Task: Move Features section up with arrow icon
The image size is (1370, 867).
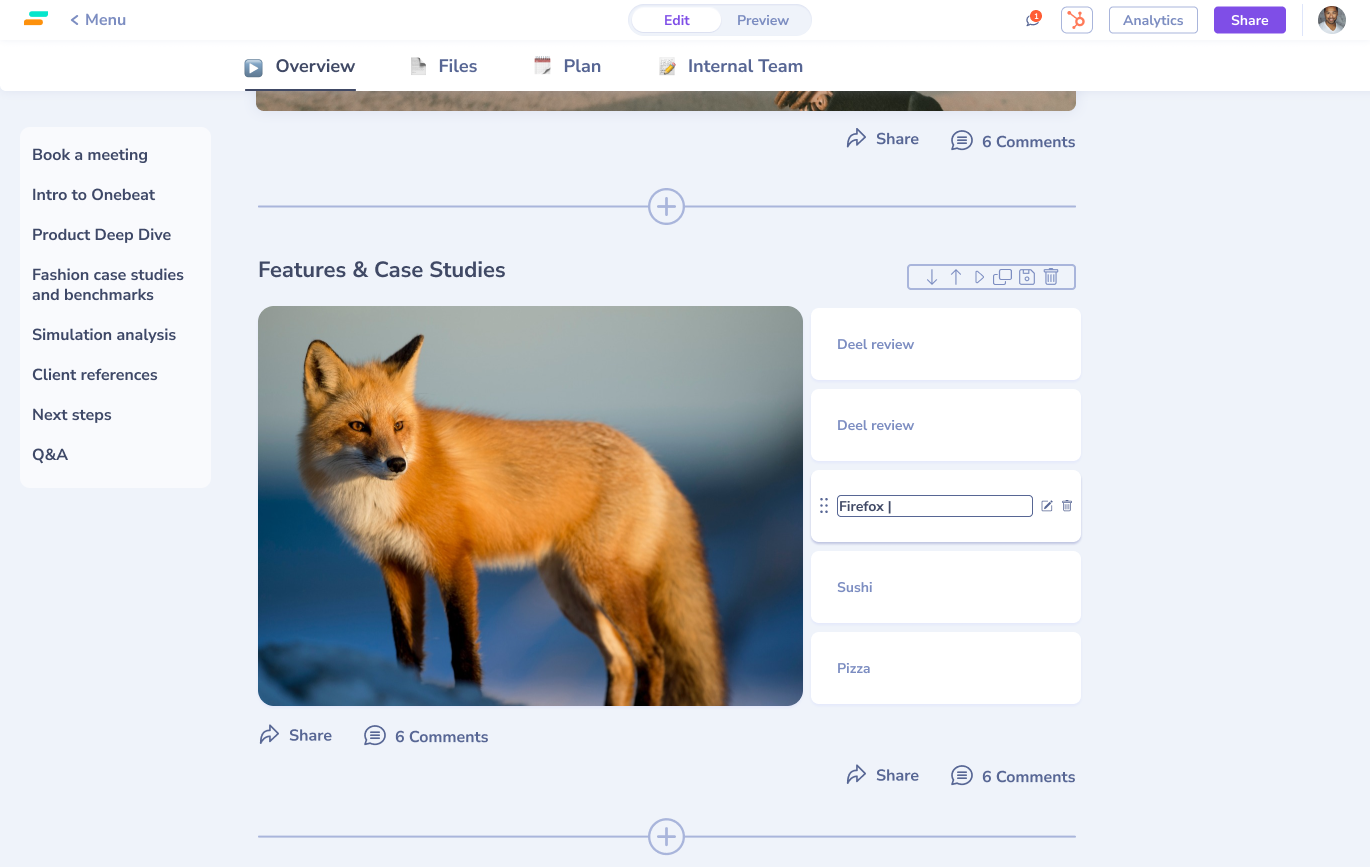Action: click(x=955, y=277)
